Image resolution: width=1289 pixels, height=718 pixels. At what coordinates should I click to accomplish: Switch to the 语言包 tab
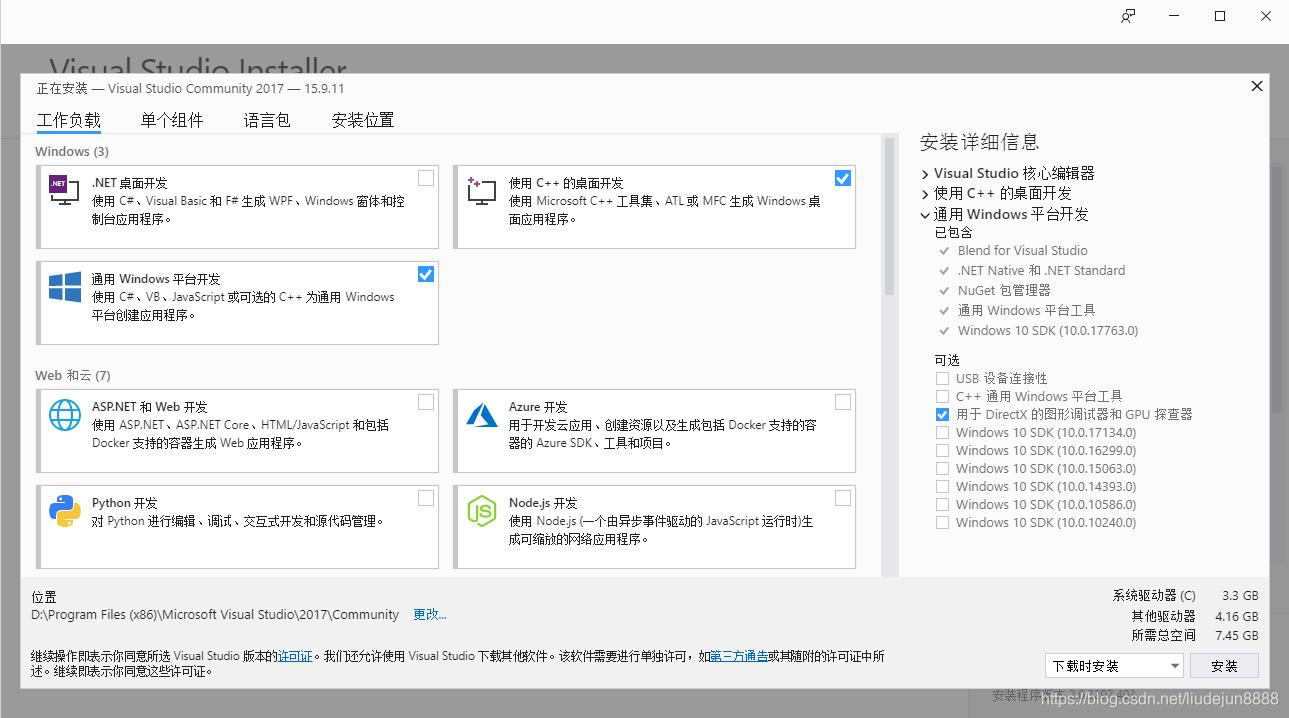tap(267, 120)
